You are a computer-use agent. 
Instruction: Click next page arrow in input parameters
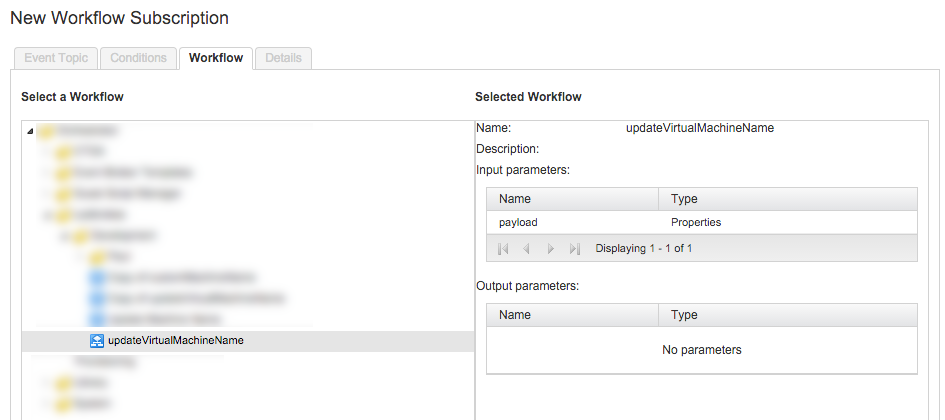(550, 248)
